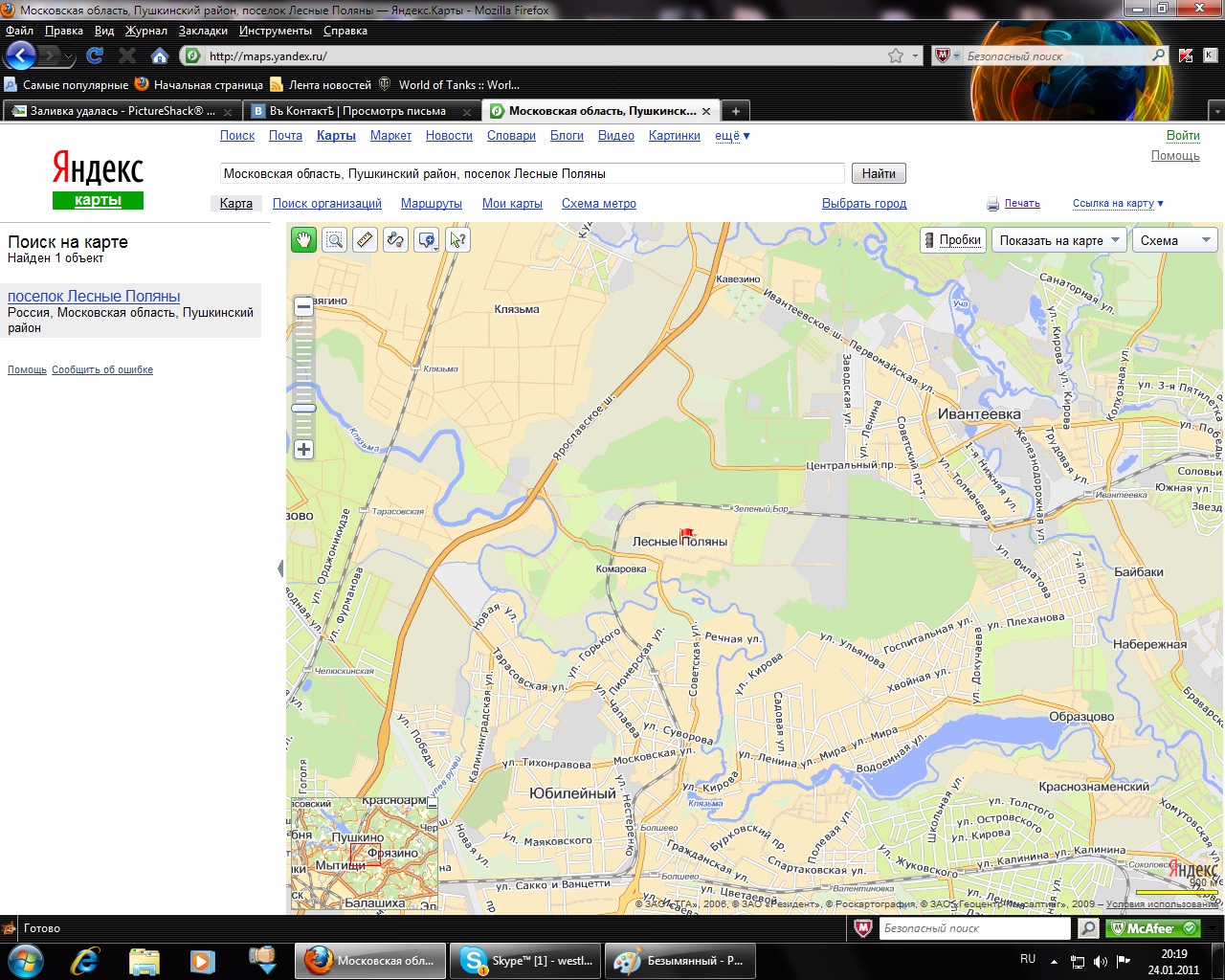
Task: Open the volume control in system tray
Action: pos(1100,960)
